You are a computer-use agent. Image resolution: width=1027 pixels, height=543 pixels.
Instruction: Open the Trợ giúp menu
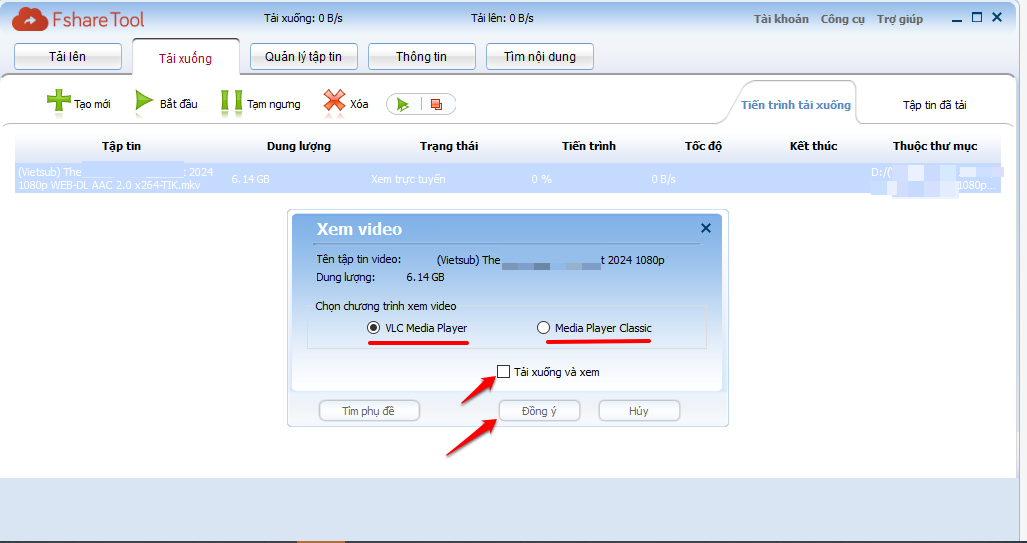[x=900, y=19]
